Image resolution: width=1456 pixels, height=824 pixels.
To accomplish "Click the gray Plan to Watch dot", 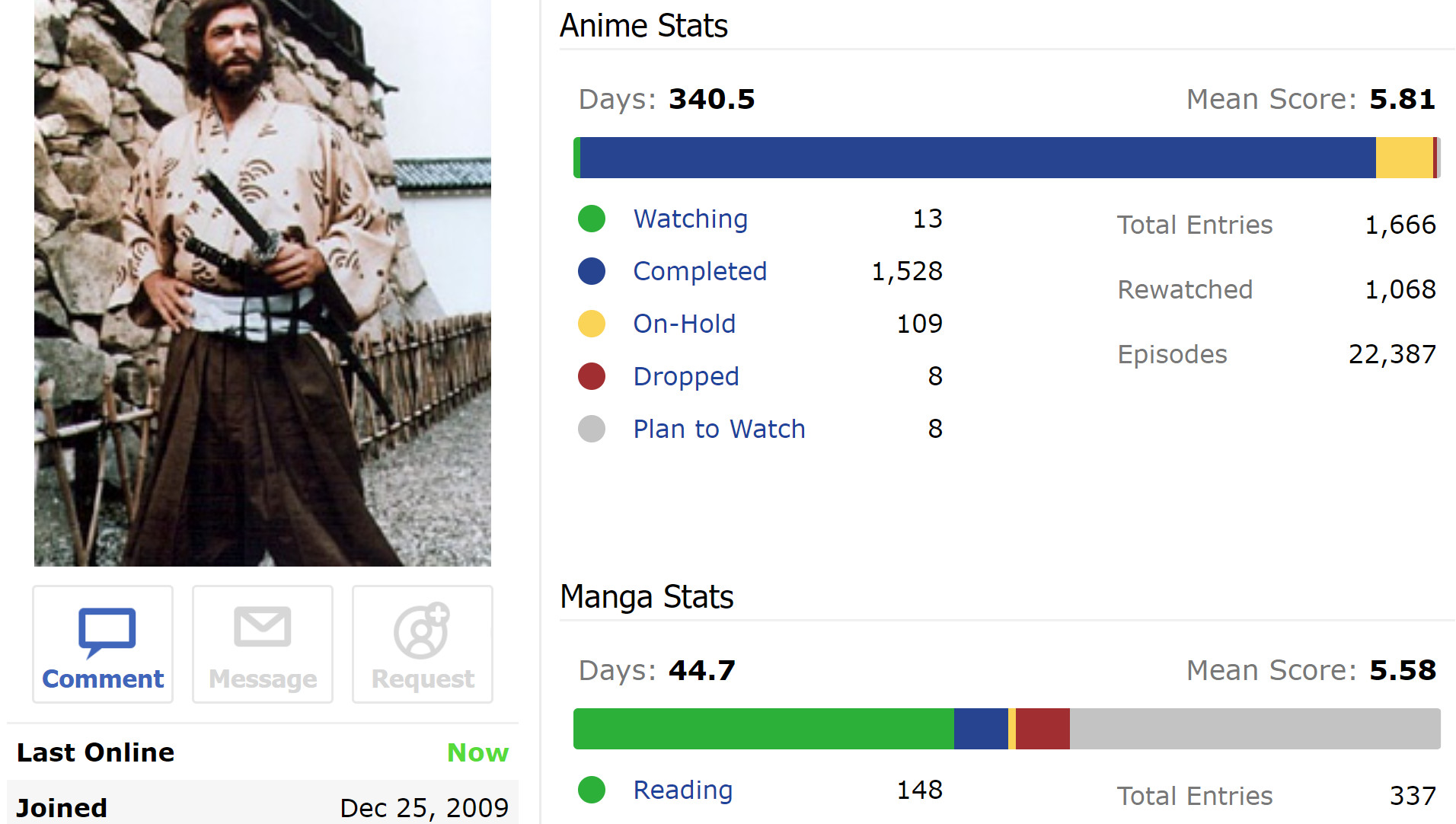I will (x=592, y=430).
